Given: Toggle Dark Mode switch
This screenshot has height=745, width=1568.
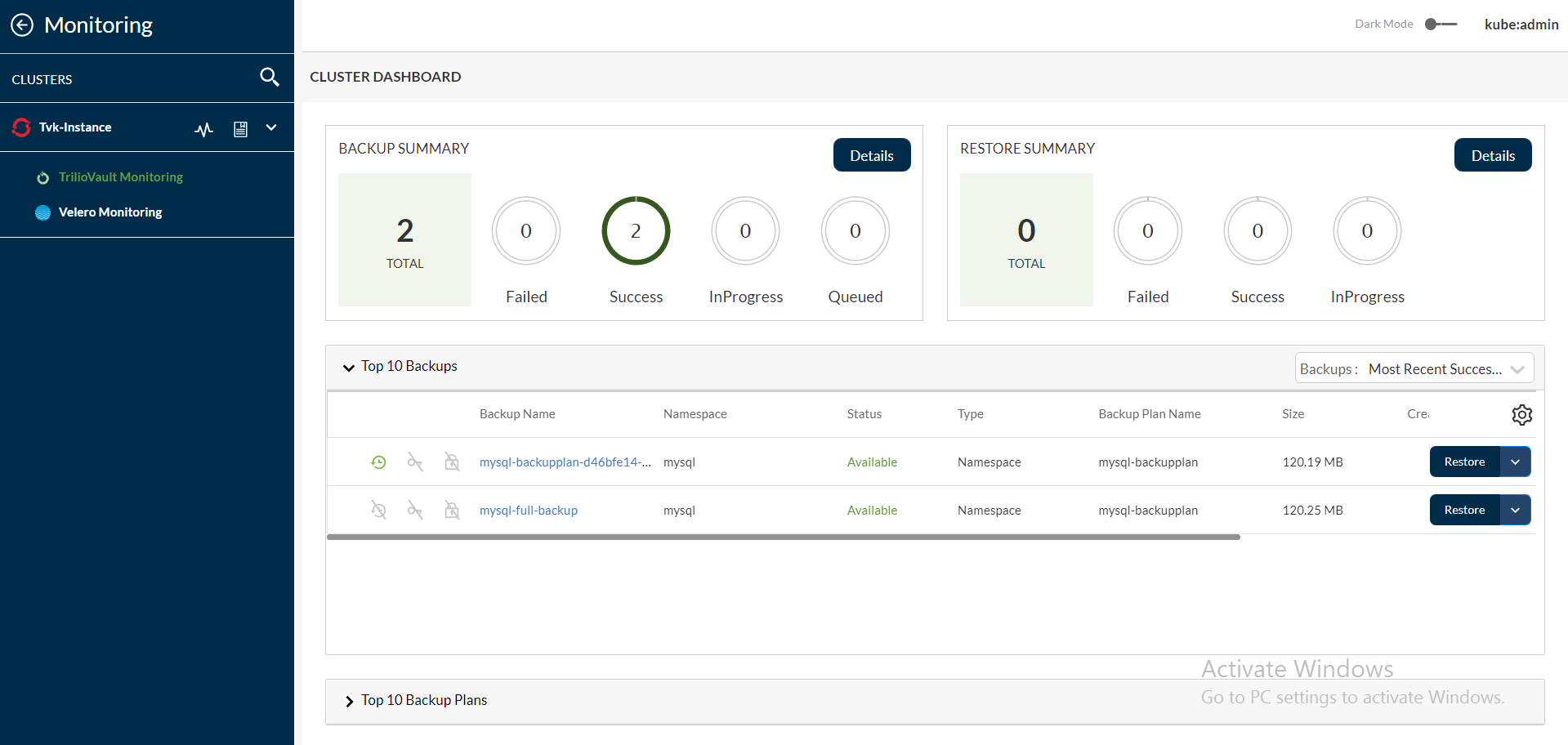Looking at the screenshot, I should [x=1441, y=25].
